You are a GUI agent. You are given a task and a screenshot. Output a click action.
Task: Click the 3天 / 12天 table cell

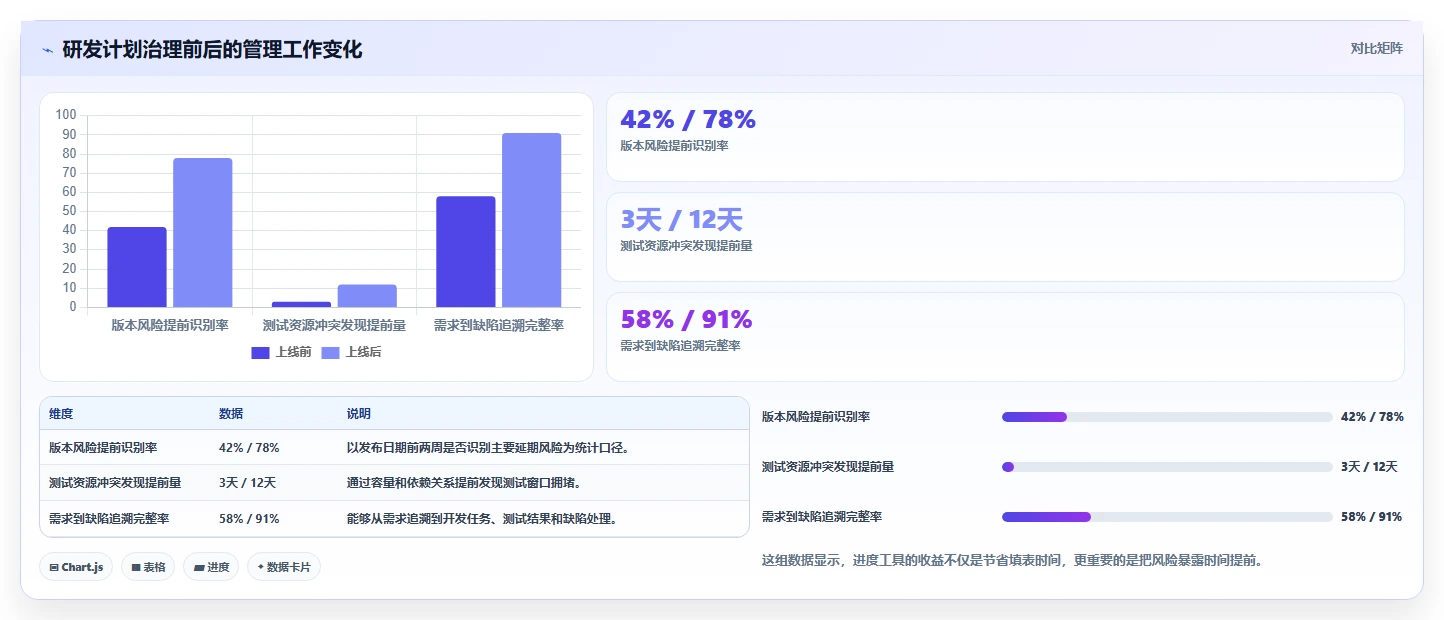(247, 483)
